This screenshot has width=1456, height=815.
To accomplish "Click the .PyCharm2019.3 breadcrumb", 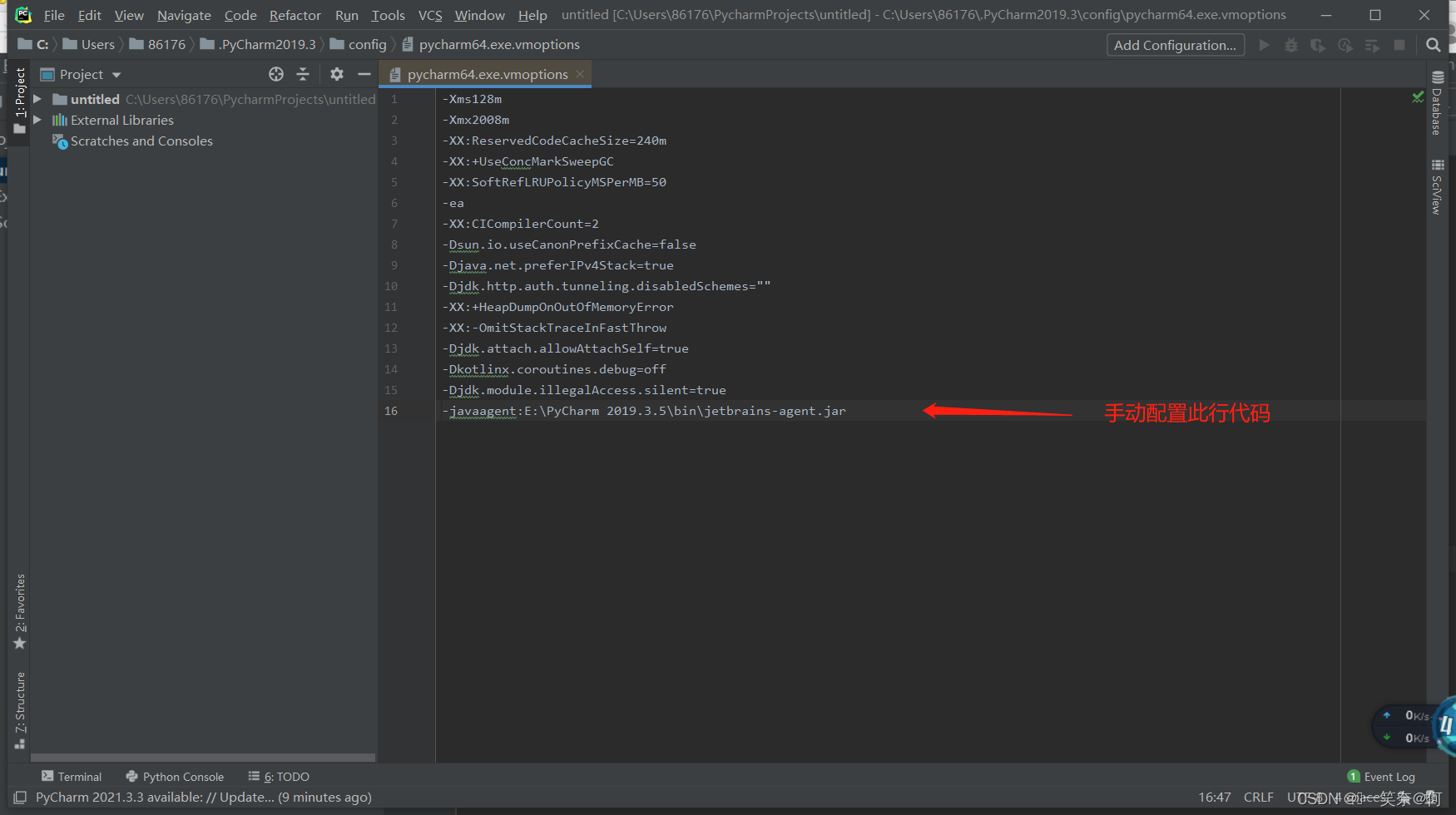I will tap(259, 45).
